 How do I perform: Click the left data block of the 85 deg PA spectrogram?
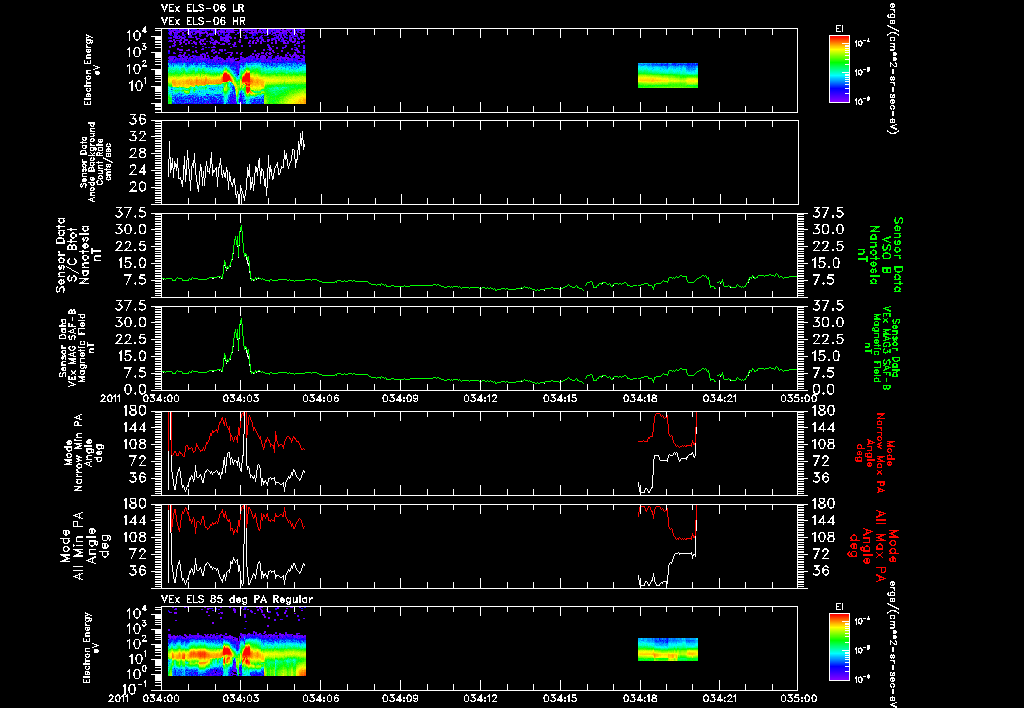237,642
